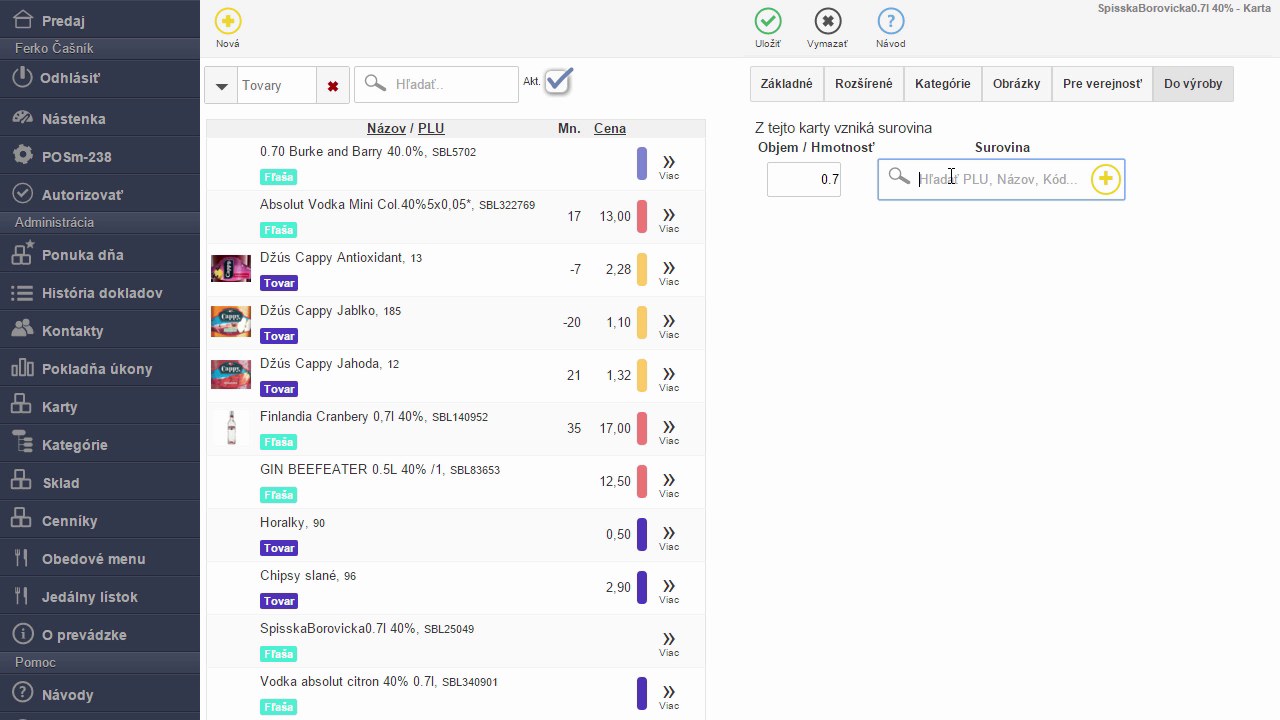The height and width of the screenshot is (720, 1280).
Task: Open the Návod help icon
Action: (x=891, y=21)
